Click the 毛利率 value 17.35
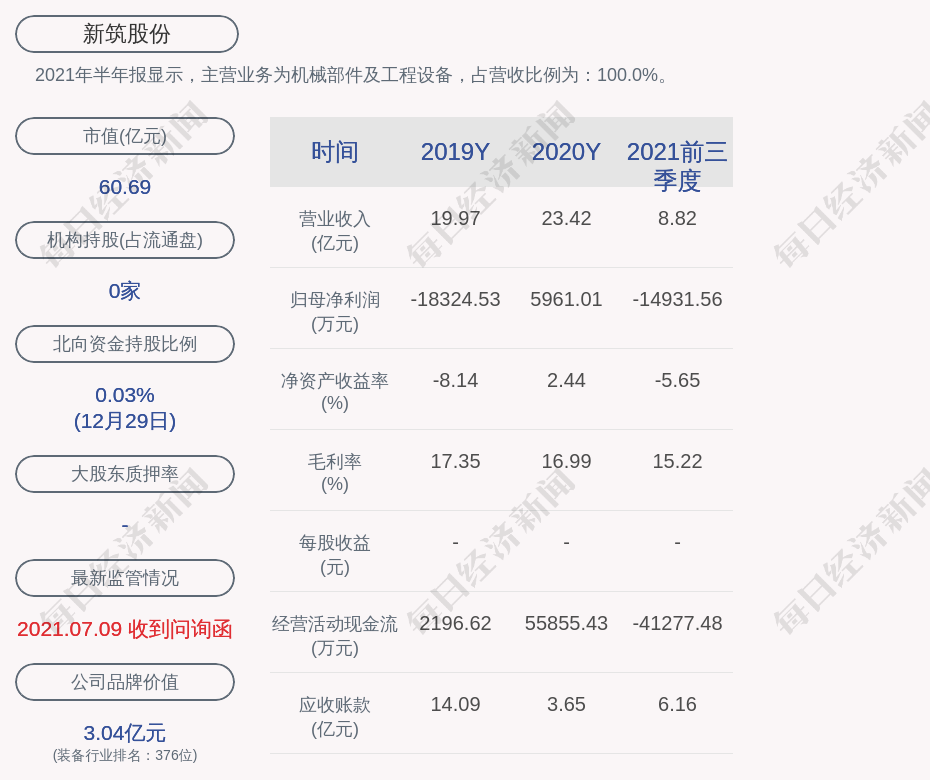The height and width of the screenshot is (780, 930). (x=455, y=461)
